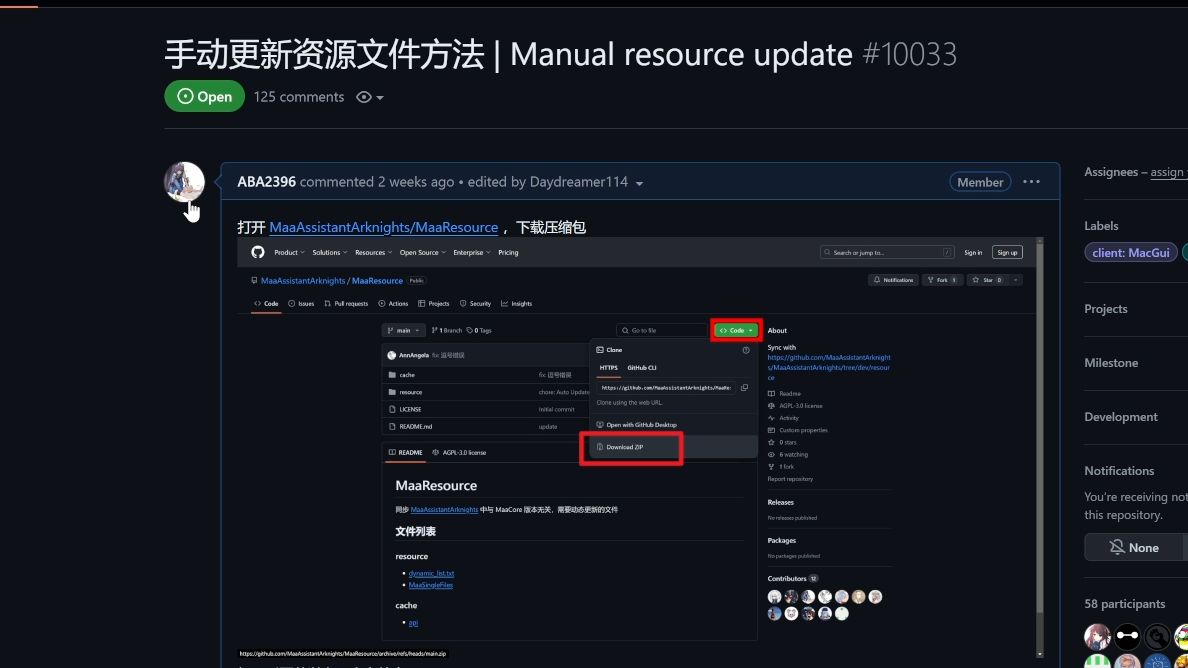Click the kebab menu on ABA2396's comment
The width and height of the screenshot is (1188, 668).
tap(1031, 181)
